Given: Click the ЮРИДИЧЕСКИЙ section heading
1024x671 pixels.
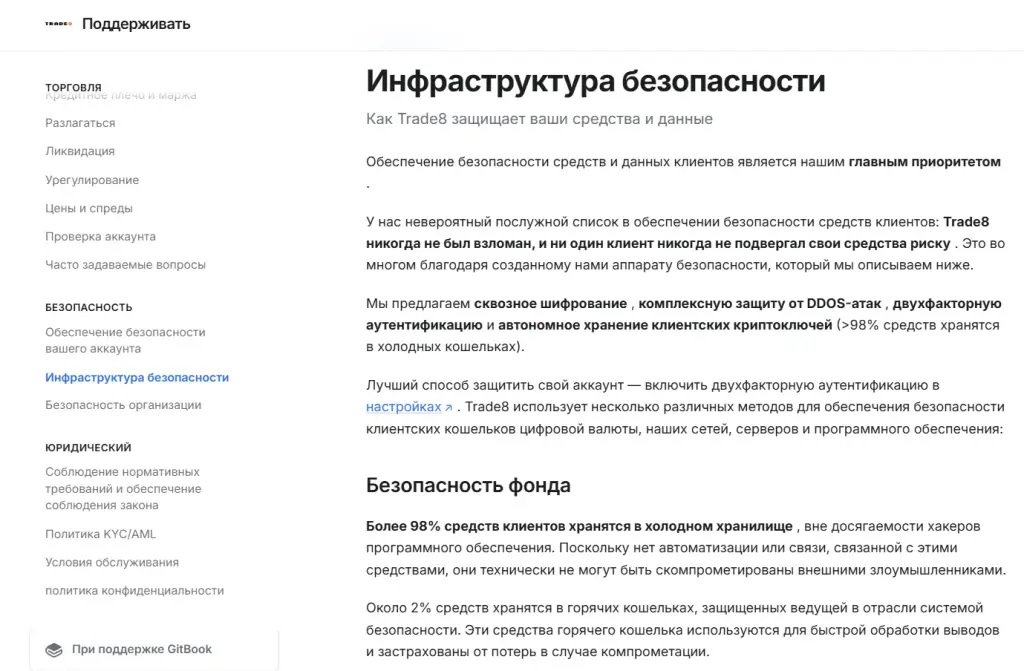Looking at the screenshot, I should (x=88, y=448).
